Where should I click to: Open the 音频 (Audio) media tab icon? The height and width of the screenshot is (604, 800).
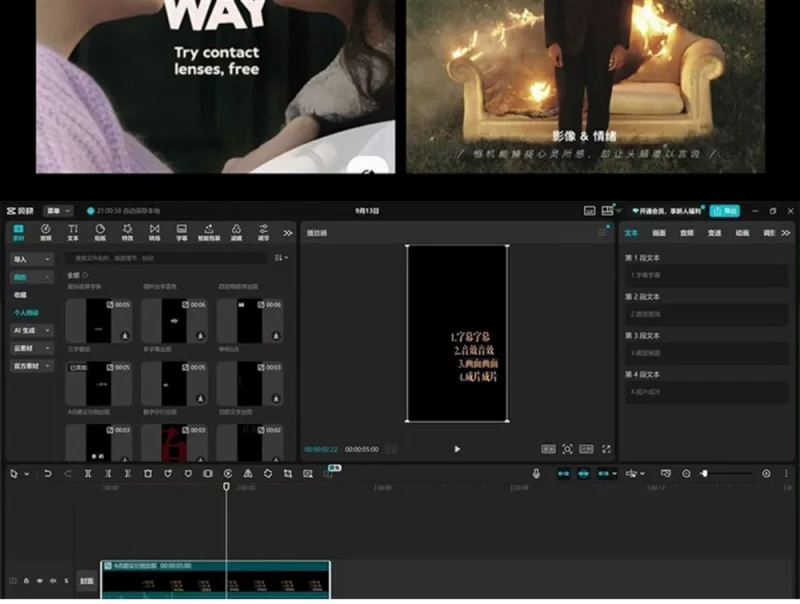[x=45, y=233]
